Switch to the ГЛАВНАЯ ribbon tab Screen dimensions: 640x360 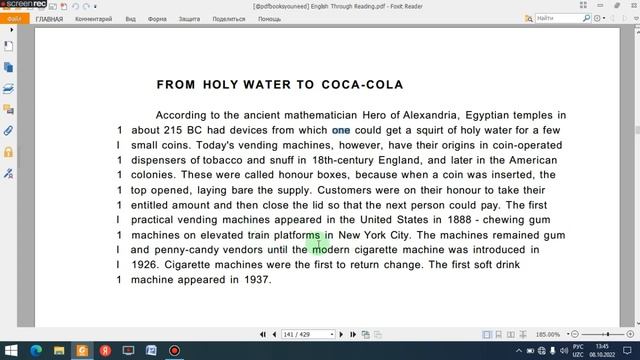click(x=49, y=19)
